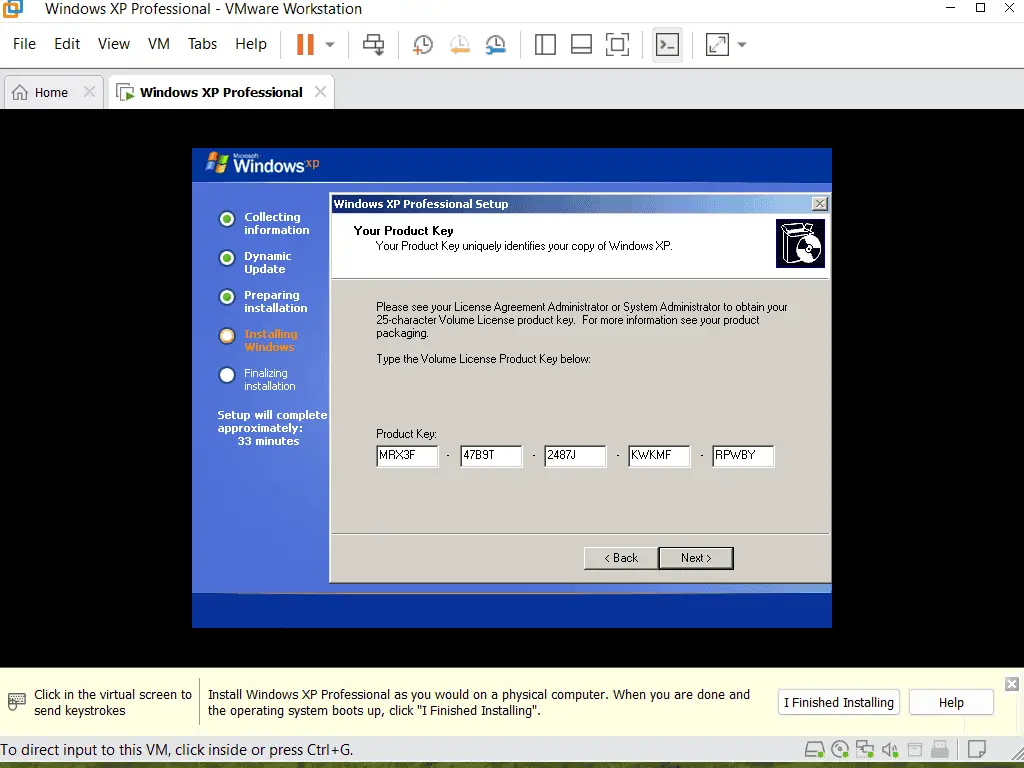The image size is (1024, 768).
Task: Click the network adapter status icon
Action: [x=865, y=749]
